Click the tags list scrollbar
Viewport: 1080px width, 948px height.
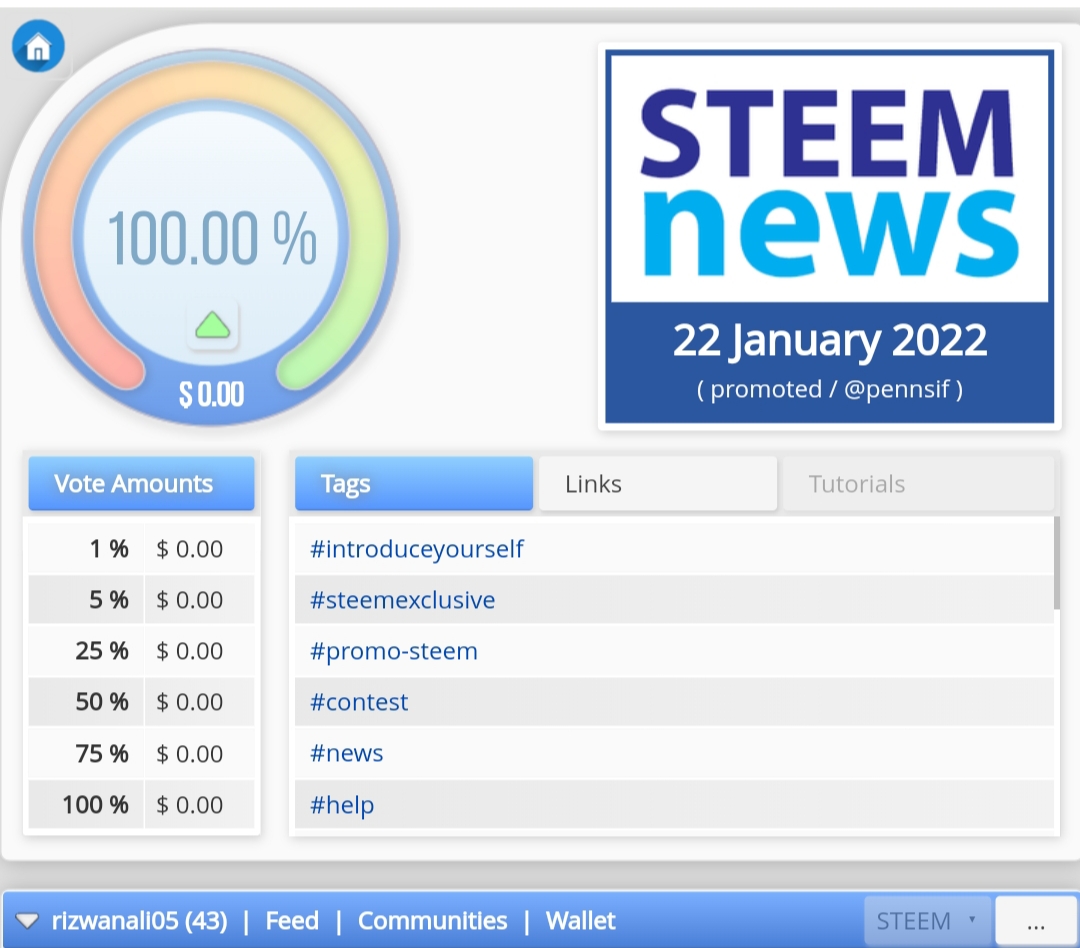click(x=1057, y=563)
